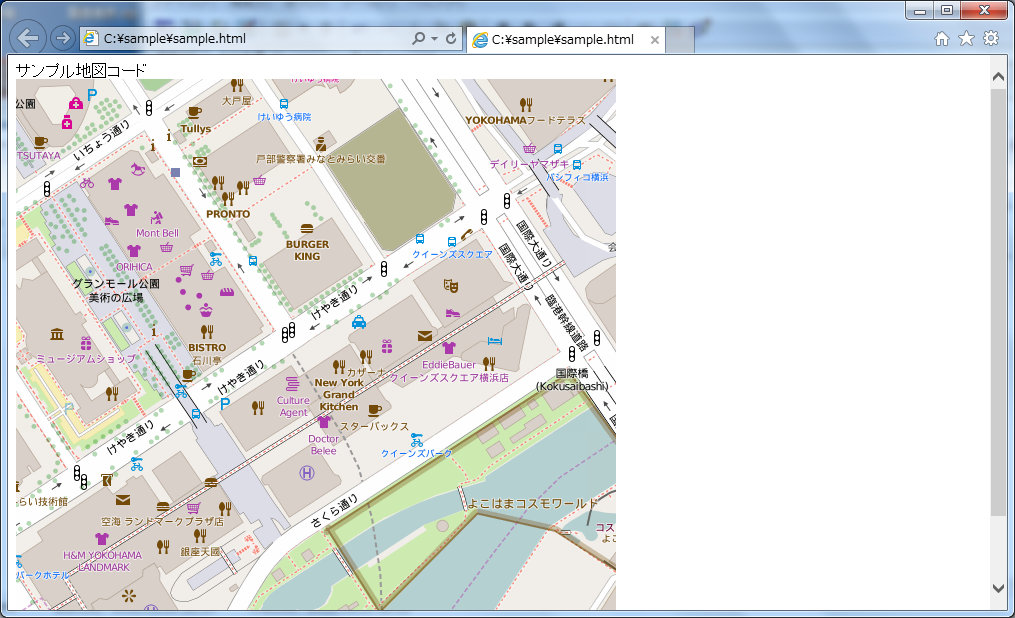Go back with the browser Back arrow
The image size is (1015, 618).
pos(27,38)
